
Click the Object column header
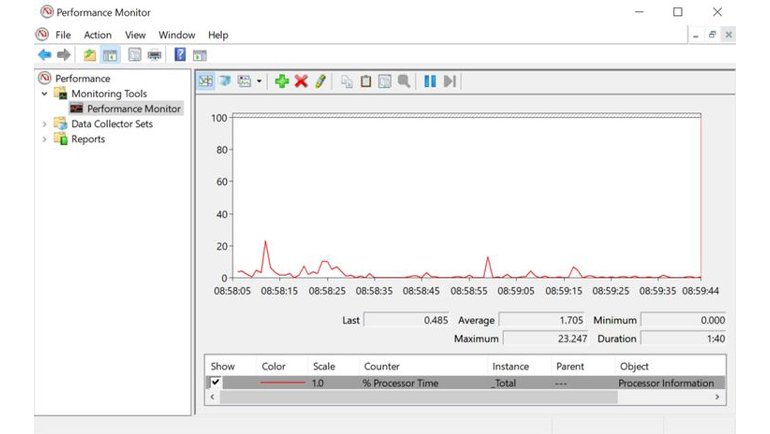[634, 366]
